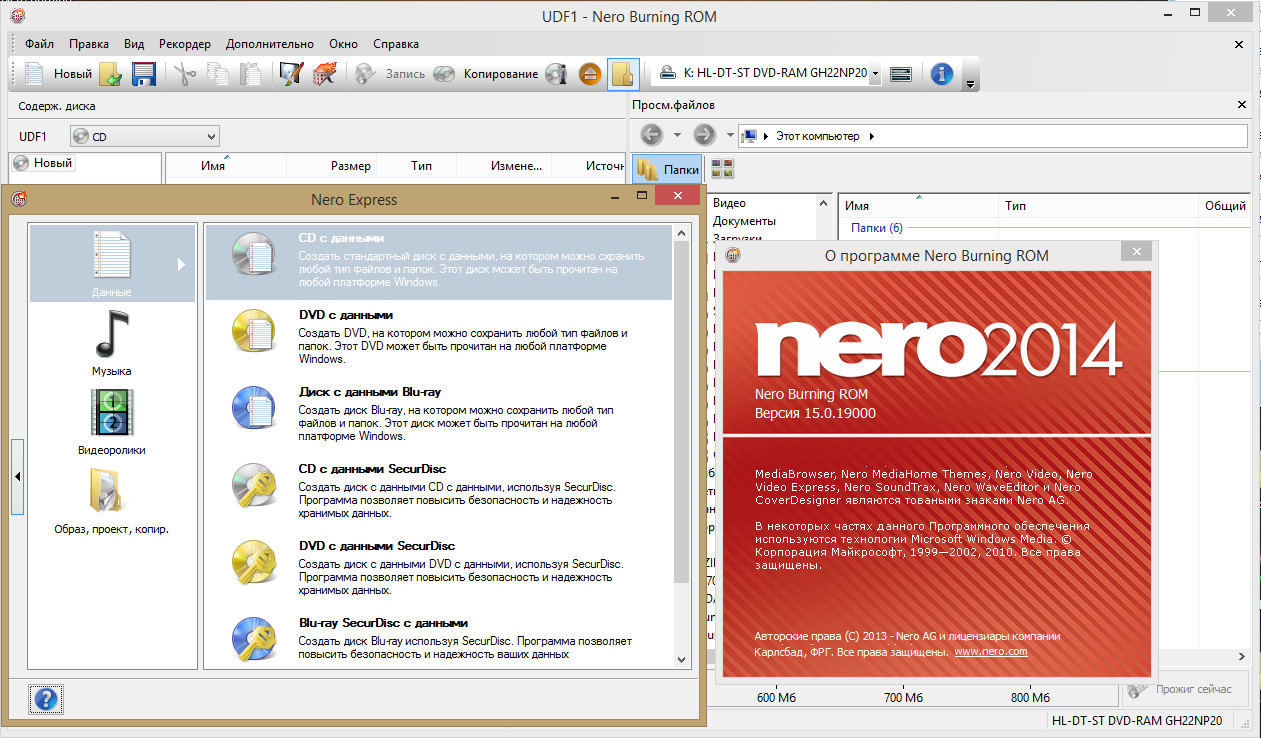Screen dimensions: 1261x738
Task: Open the CD disc type dropdown
Action: [144, 136]
